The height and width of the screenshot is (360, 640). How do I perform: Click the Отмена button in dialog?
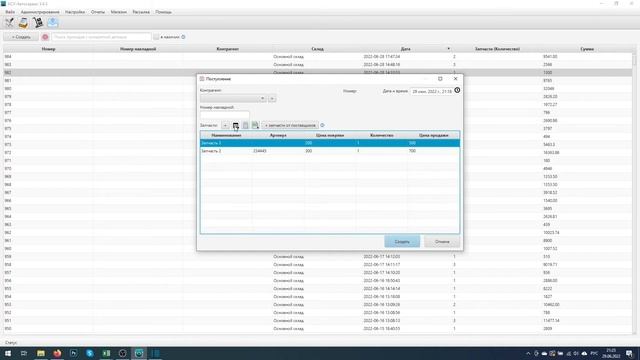[442, 242]
